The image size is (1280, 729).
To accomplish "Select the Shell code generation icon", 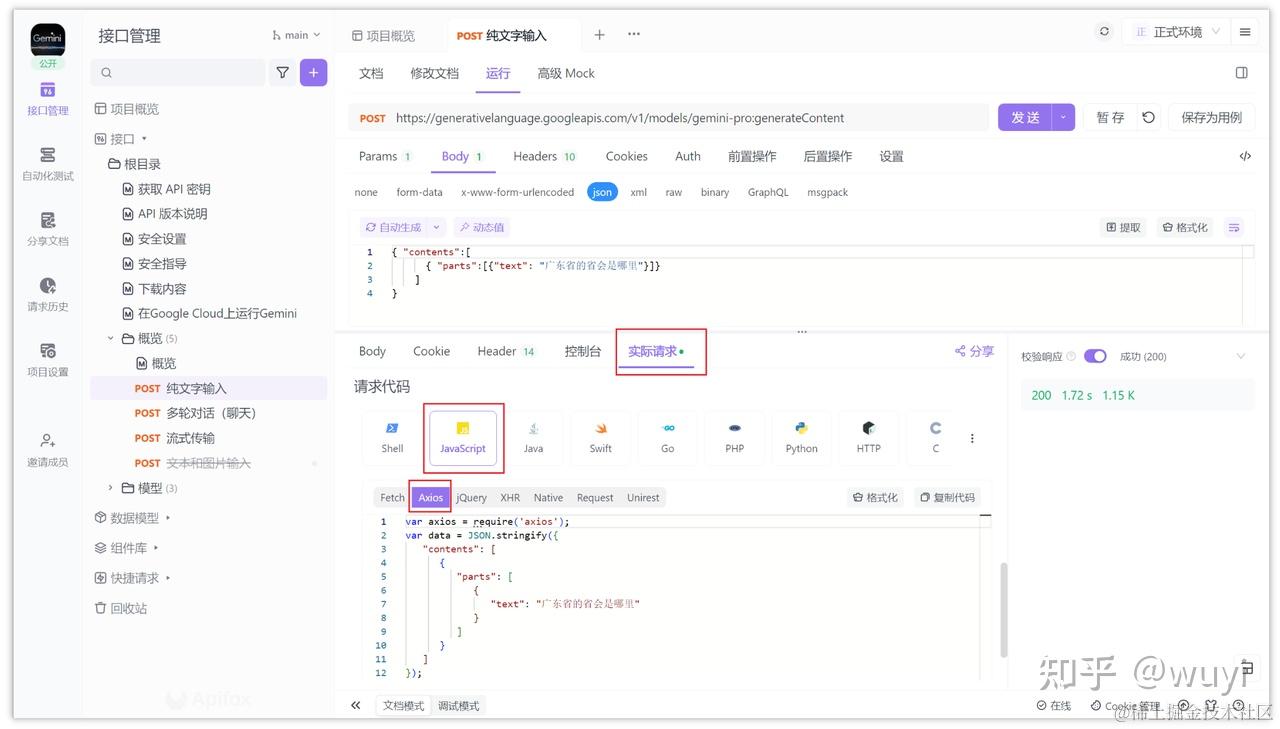I will tap(391, 437).
